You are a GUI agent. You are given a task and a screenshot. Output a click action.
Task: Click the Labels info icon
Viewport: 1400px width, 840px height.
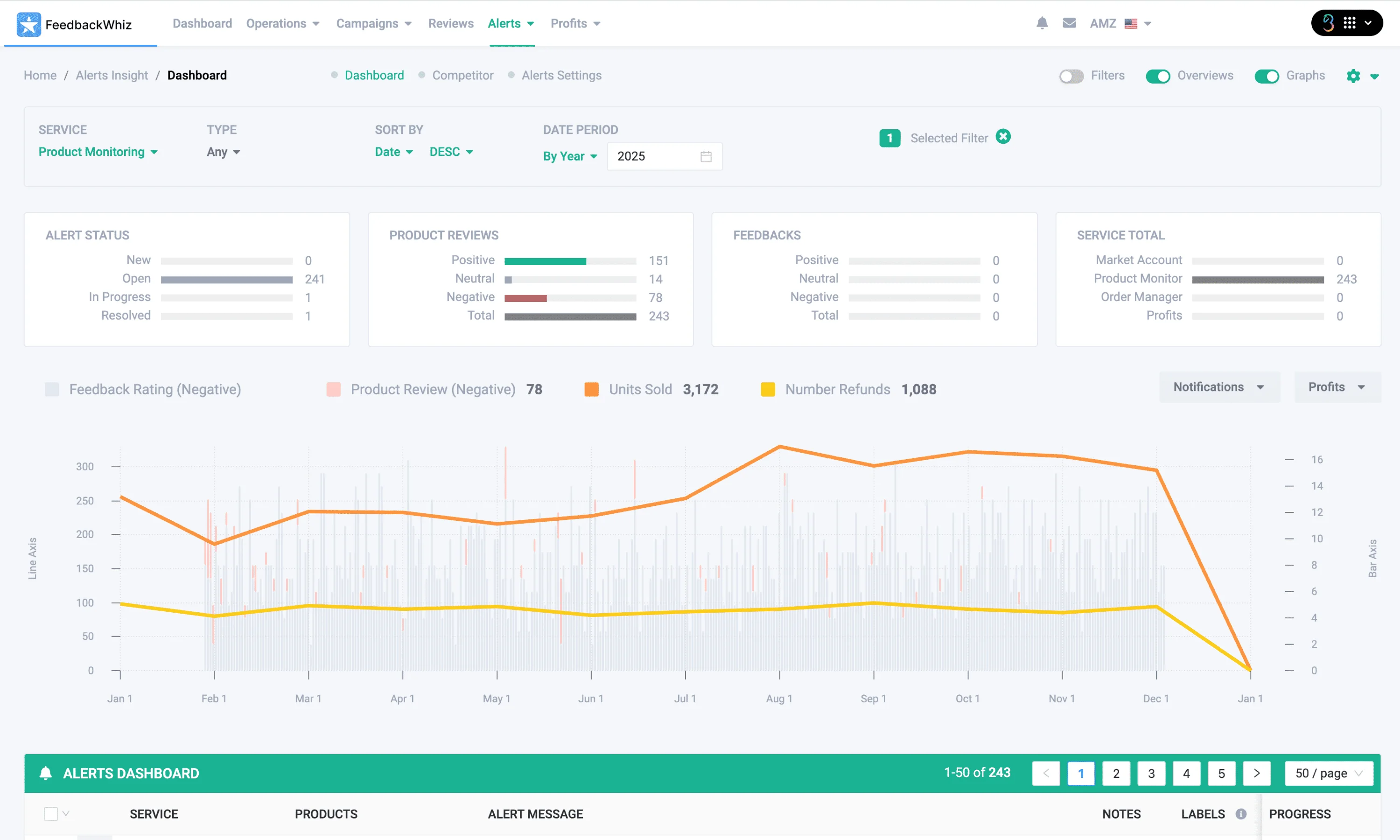[1240, 813]
